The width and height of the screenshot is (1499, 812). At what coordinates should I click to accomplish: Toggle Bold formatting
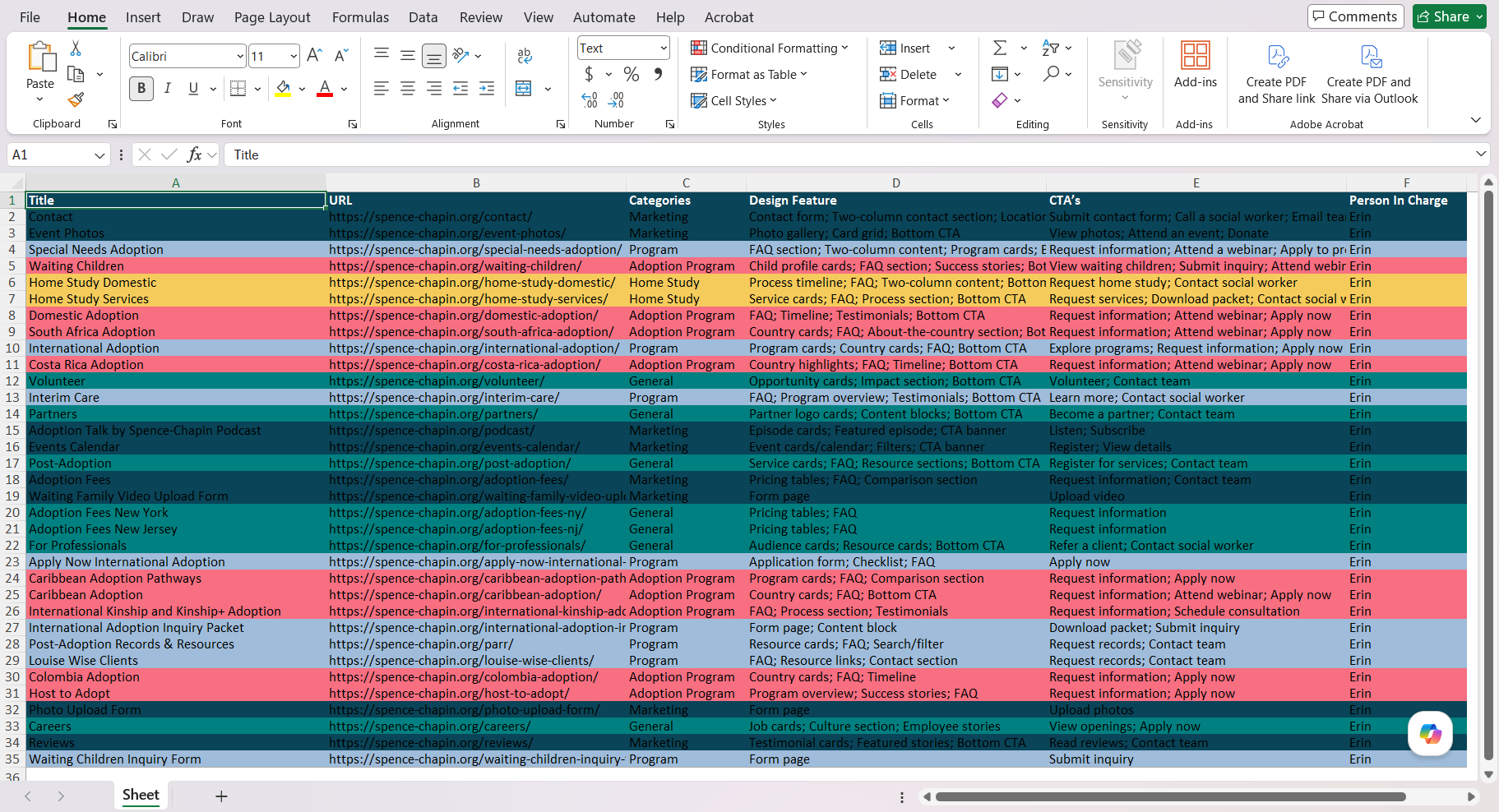point(141,89)
